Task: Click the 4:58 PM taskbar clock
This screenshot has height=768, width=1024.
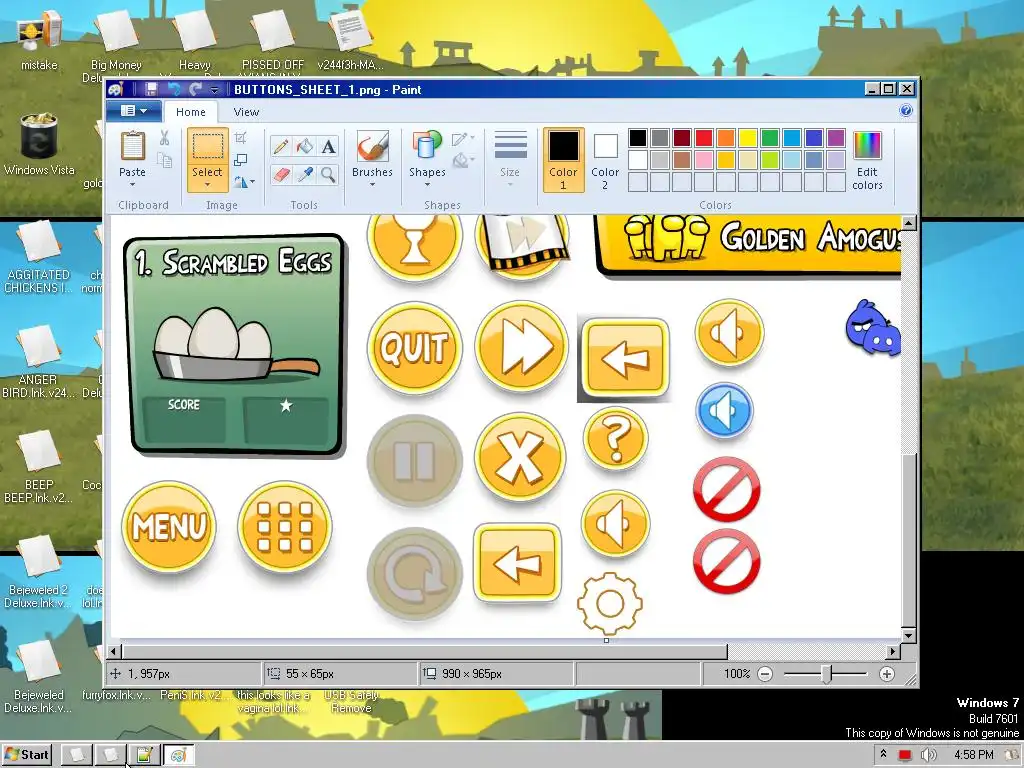Action: pos(974,755)
